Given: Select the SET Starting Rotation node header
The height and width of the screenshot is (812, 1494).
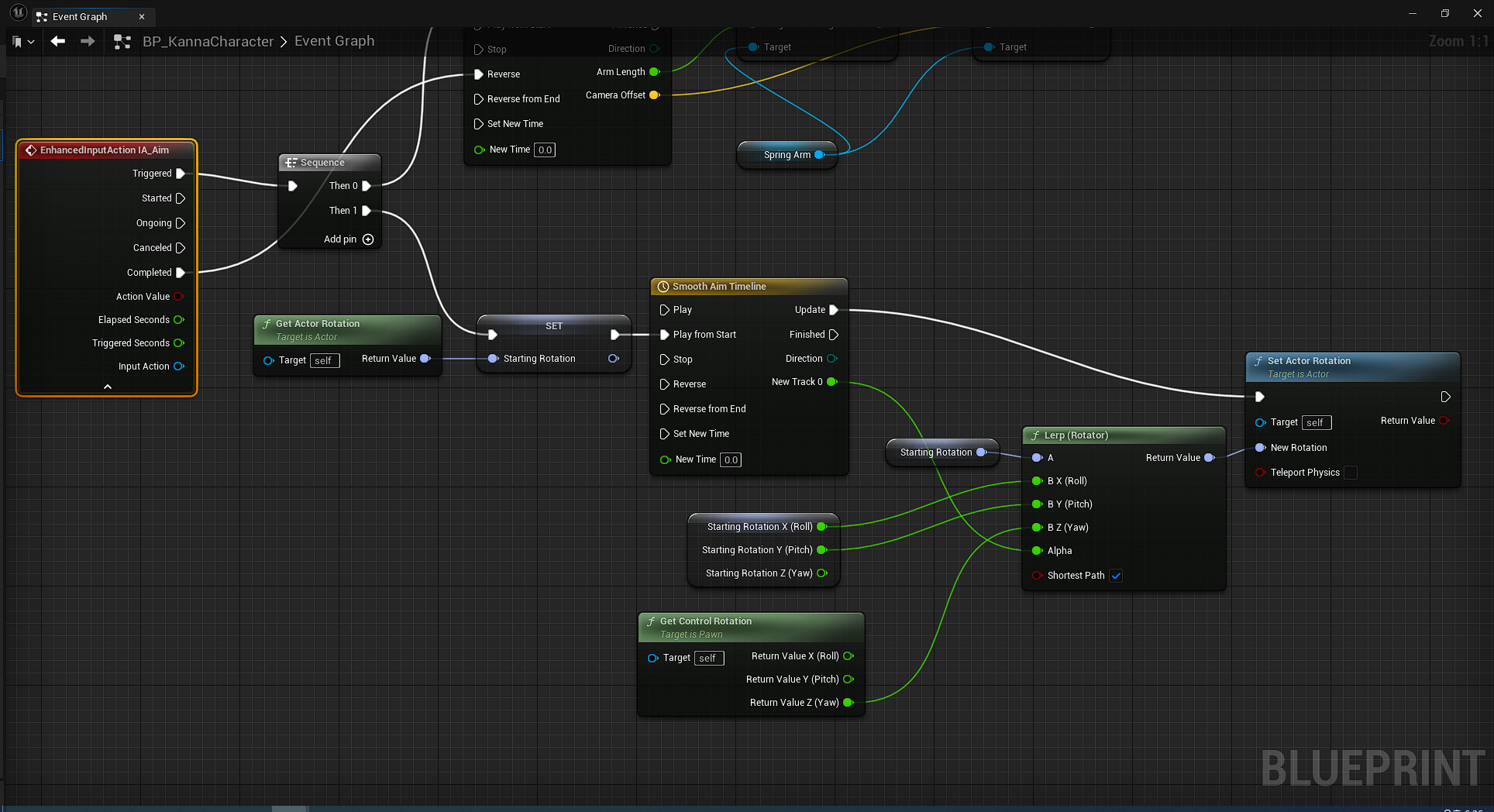Looking at the screenshot, I should pyautogui.click(x=554, y=325).
